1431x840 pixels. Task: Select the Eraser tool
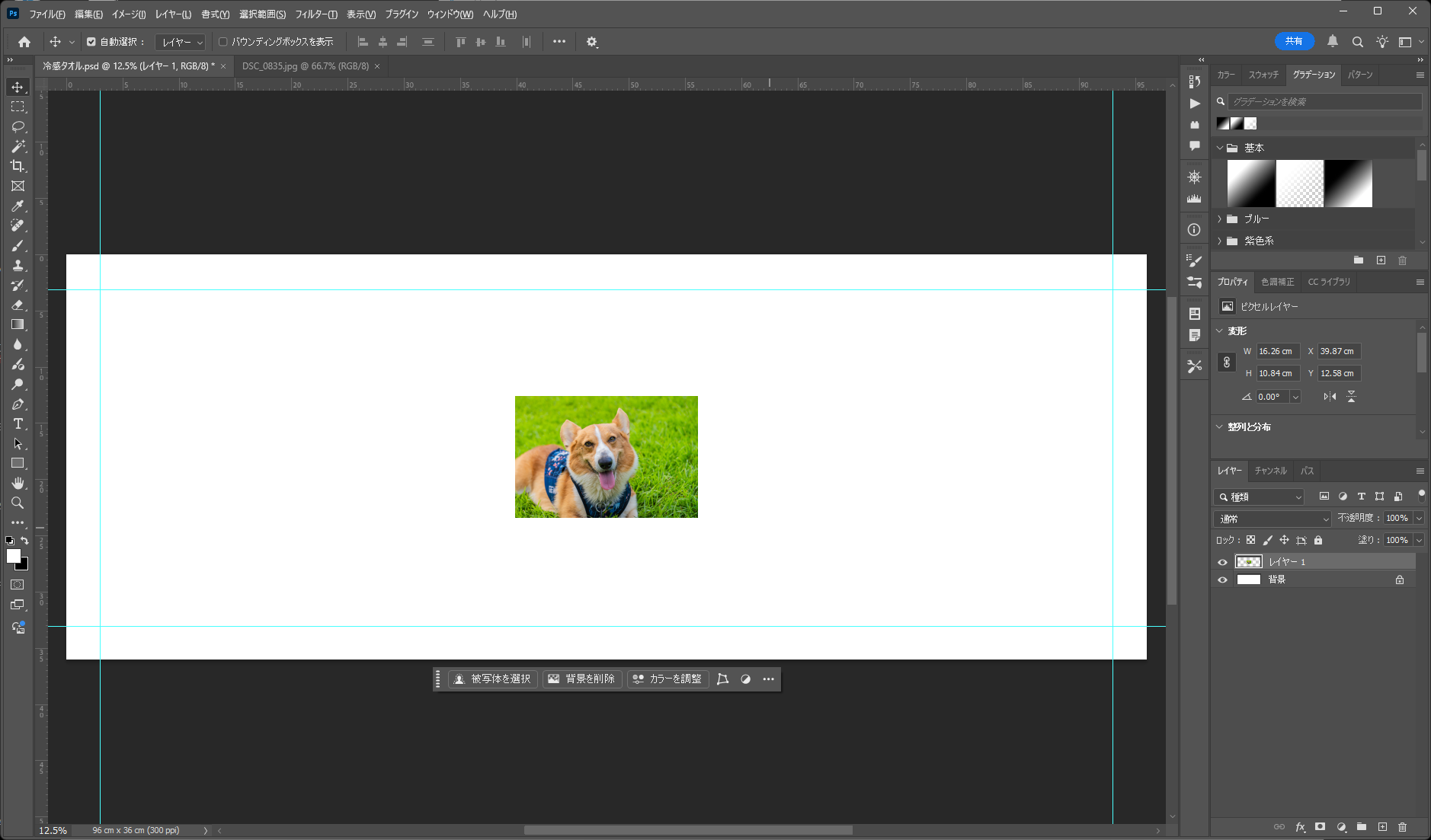18,305
